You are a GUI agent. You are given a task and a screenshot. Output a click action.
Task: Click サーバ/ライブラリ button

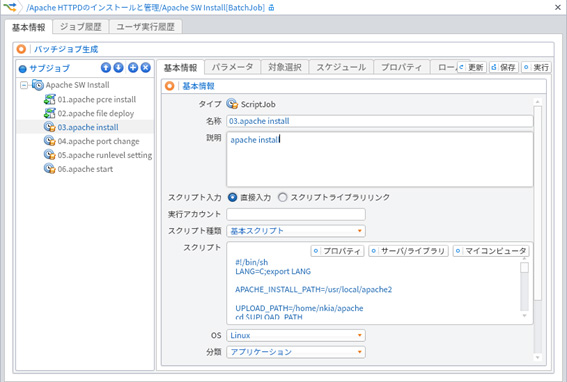coord(409,251)
